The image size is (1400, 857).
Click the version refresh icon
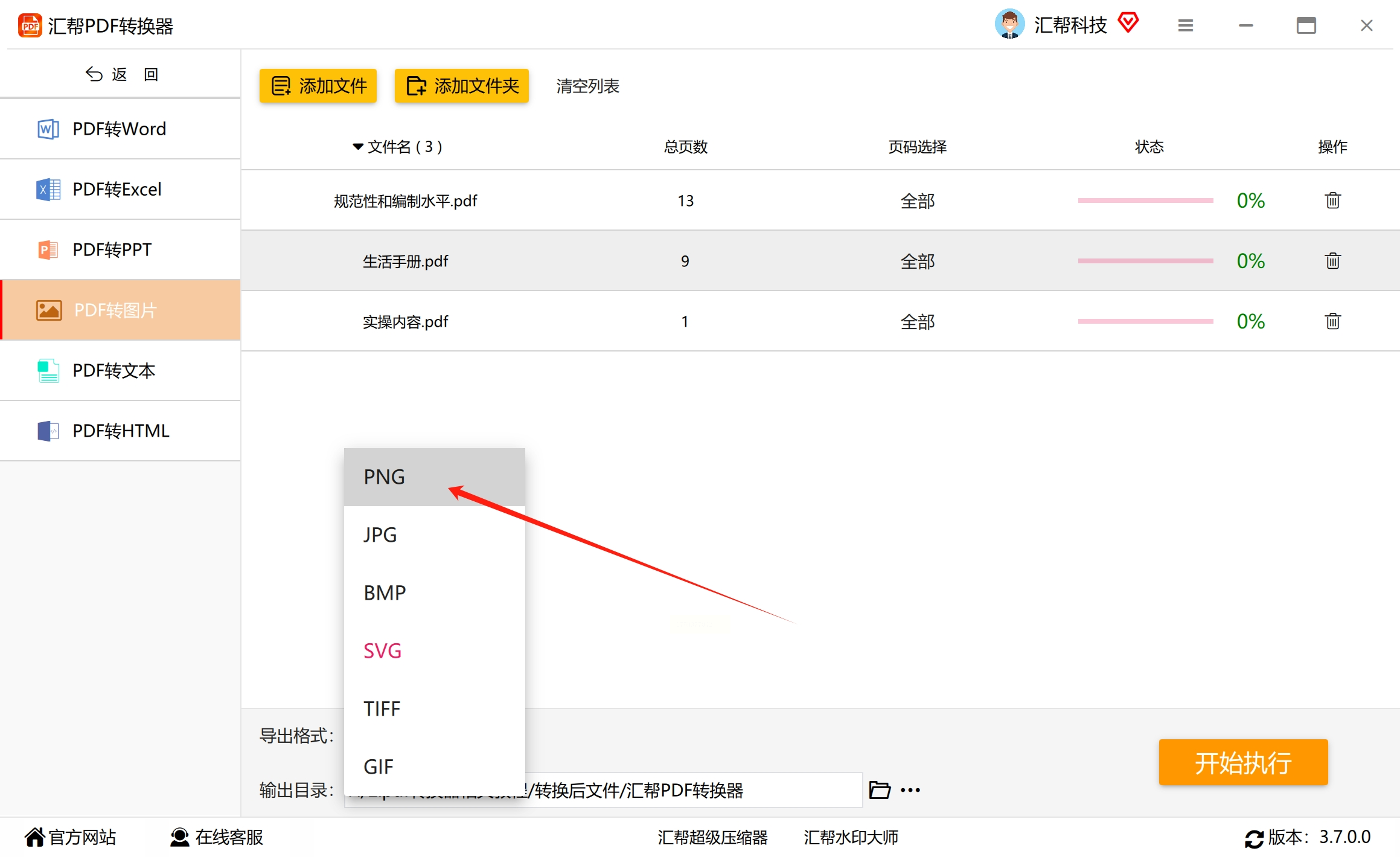pos(1253,838)
